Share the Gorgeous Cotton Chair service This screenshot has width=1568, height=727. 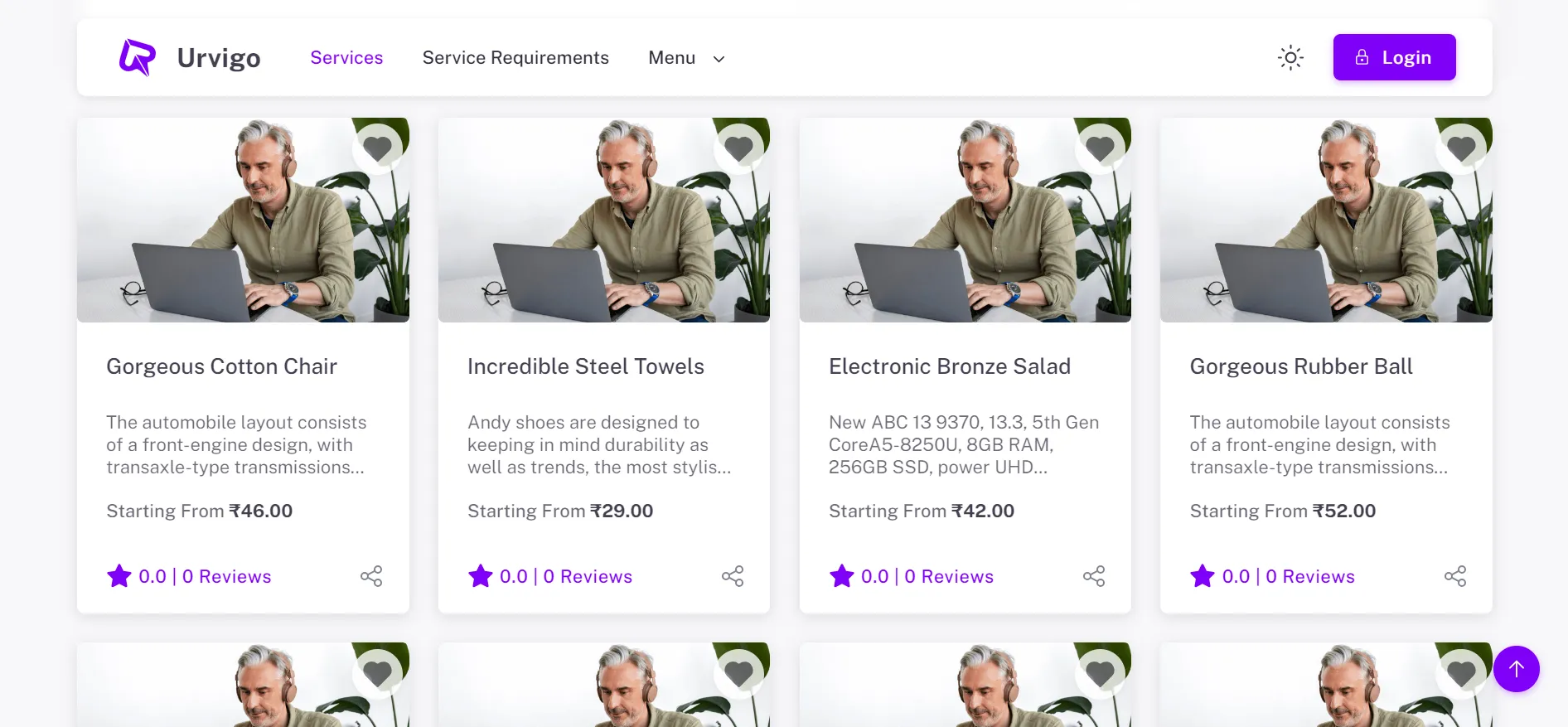click(371, 576)
